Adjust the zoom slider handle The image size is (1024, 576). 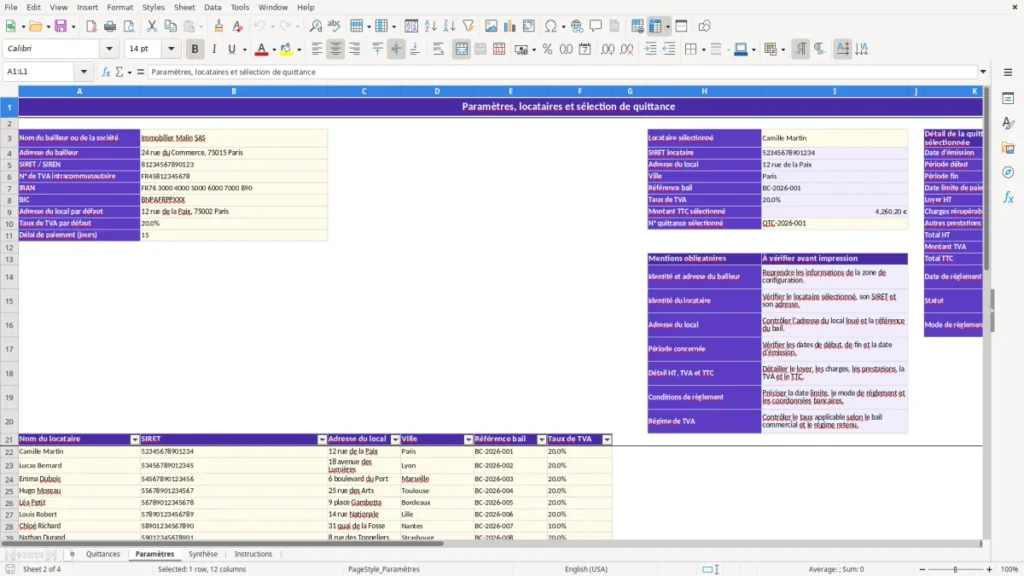[x=955, y=569]
